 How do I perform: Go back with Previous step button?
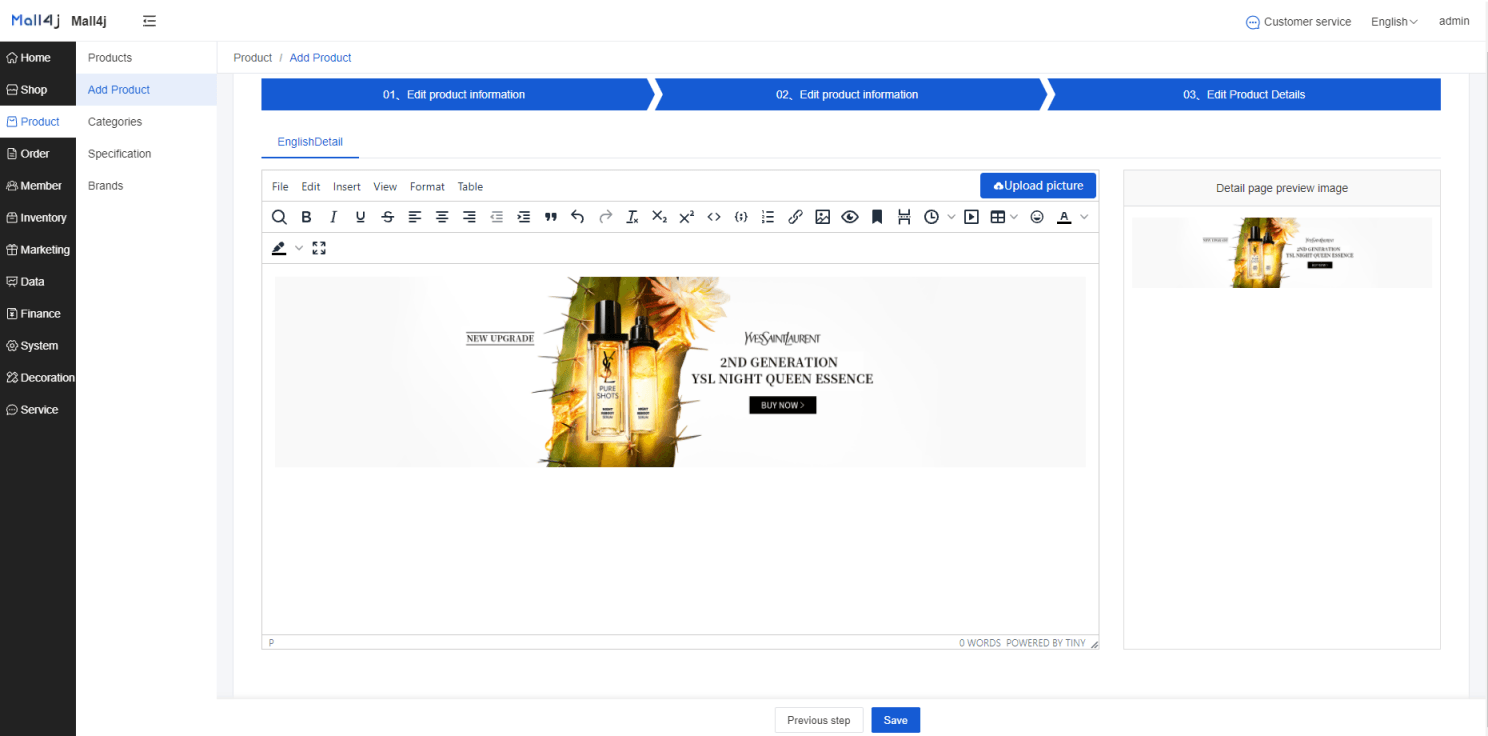pyautogui.click(x=819, y=720)
